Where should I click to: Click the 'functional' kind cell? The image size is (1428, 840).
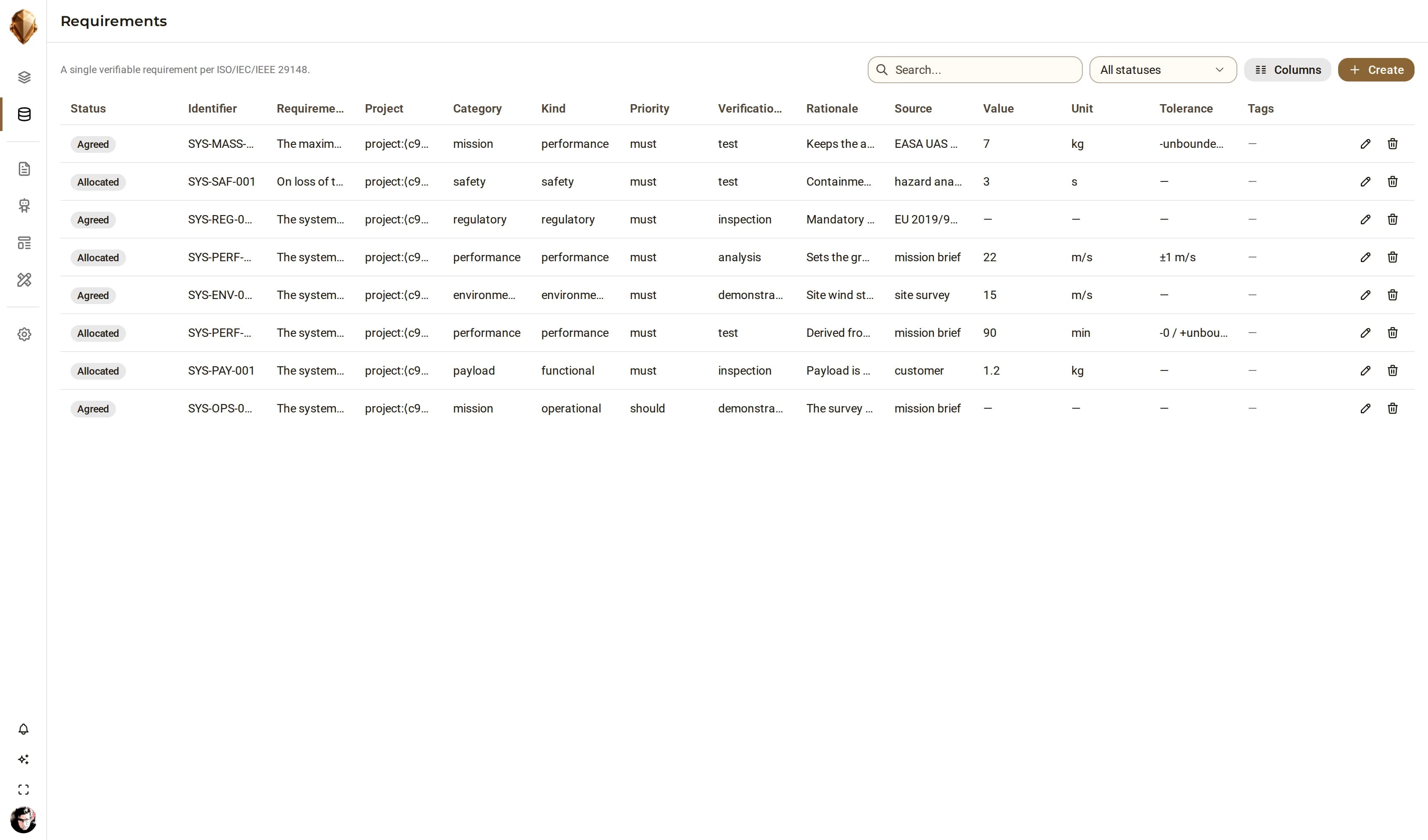pyautogui.click(x=567, y=371)
